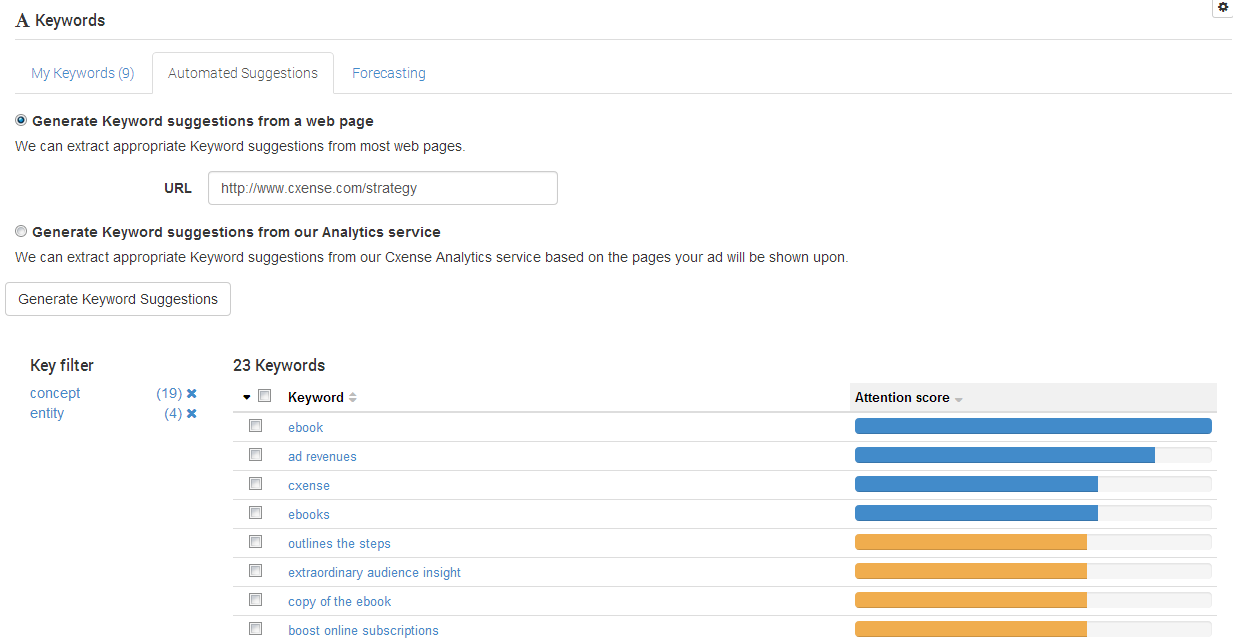This screenshot has height=644, width=1233.
Task: Check the ad revenues keyword box
Action: click(256, 455)
